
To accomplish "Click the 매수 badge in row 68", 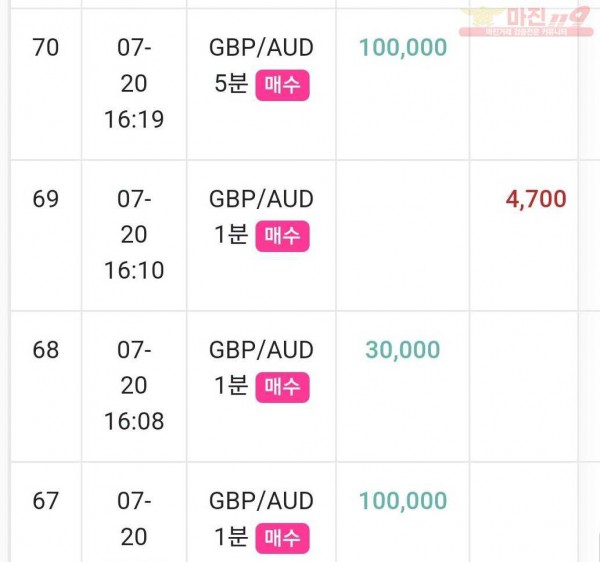I will tap(282, 387).
